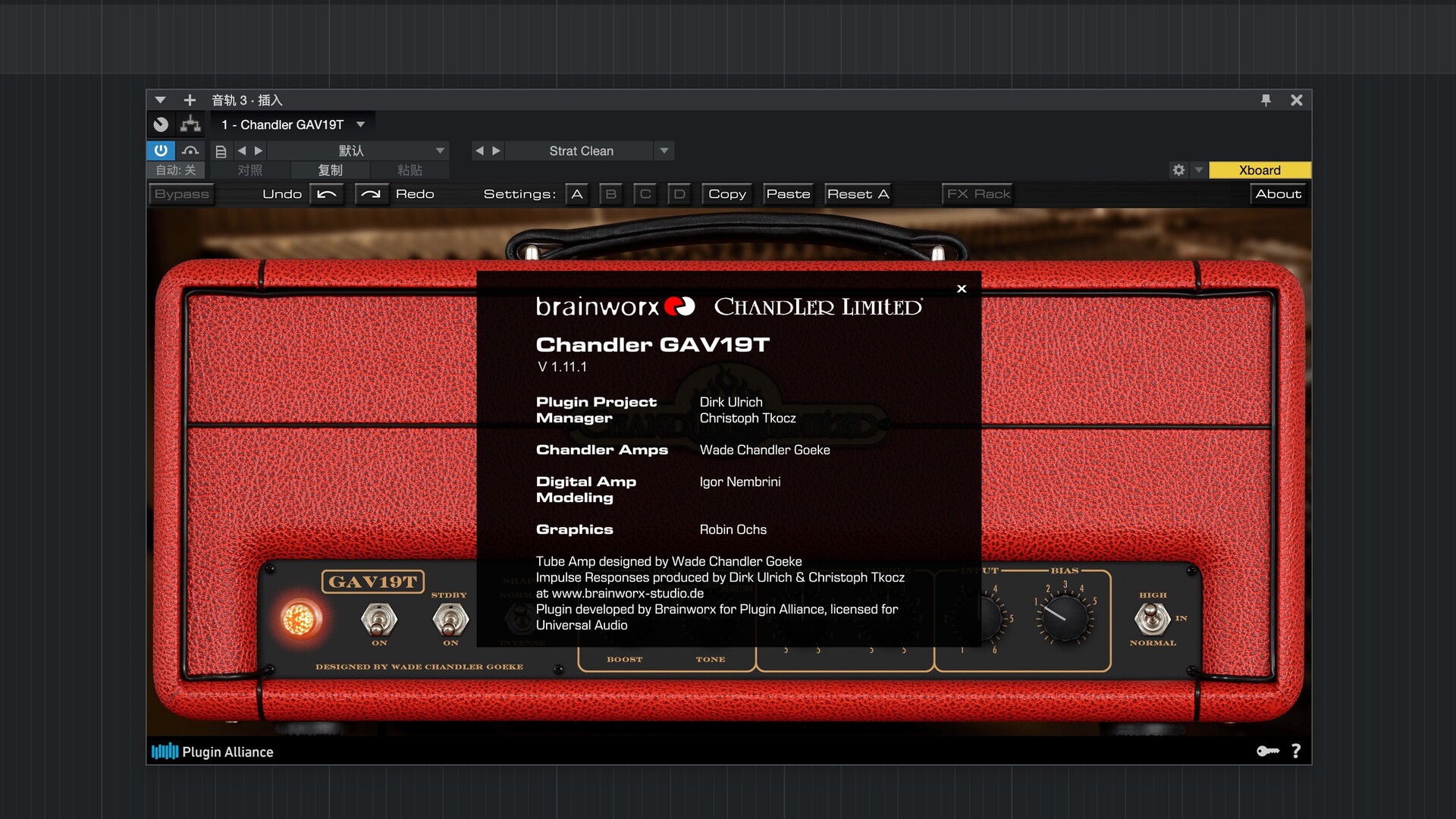Select settings slot D

679,194
